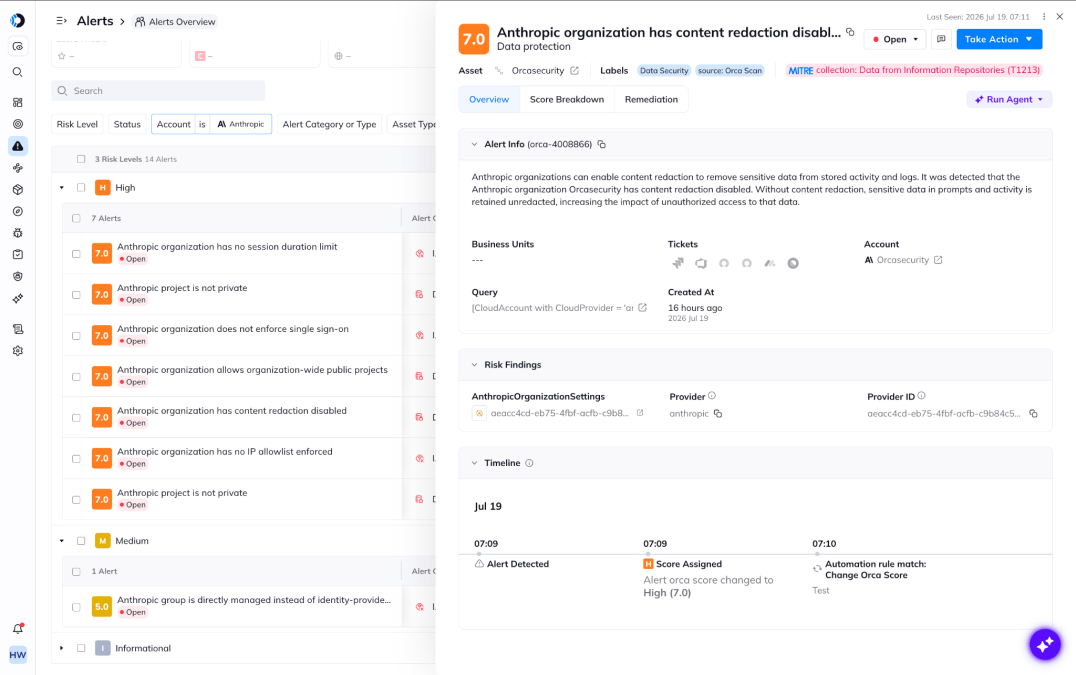The image size is (1076, 675).
Task: Select all with the 3 Risk Levels checkbox
Action: click(81, 159)
